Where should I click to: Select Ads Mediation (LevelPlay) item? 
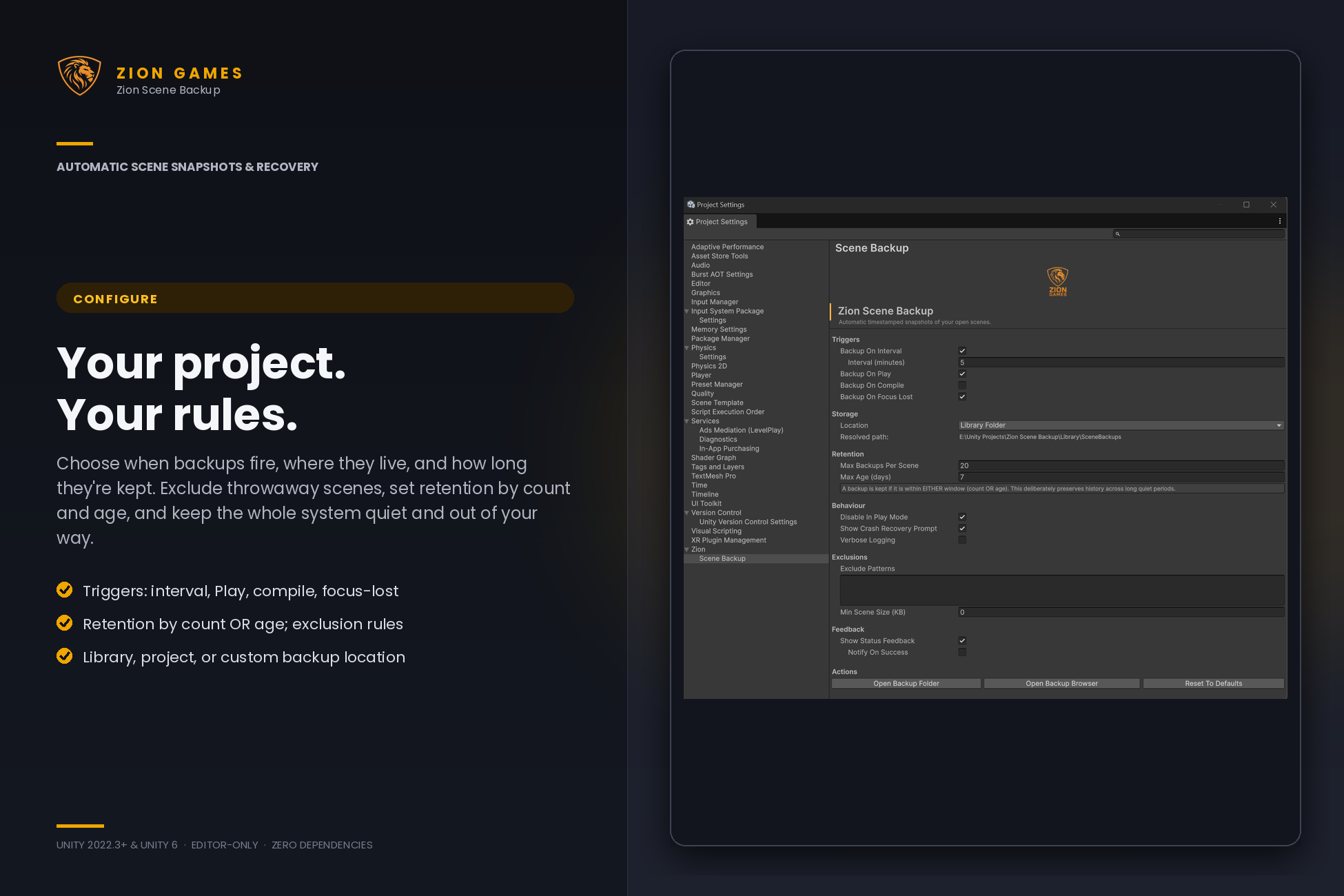pyautogui.click(x=741, y=431)
